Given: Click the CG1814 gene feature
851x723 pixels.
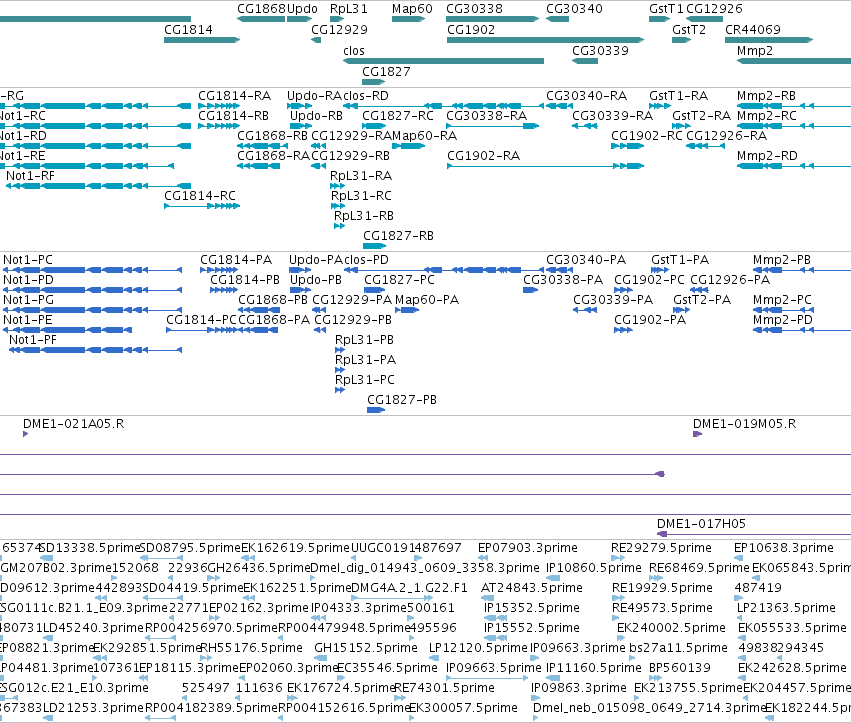Looking at the screenshot, I should coord(202,40).
